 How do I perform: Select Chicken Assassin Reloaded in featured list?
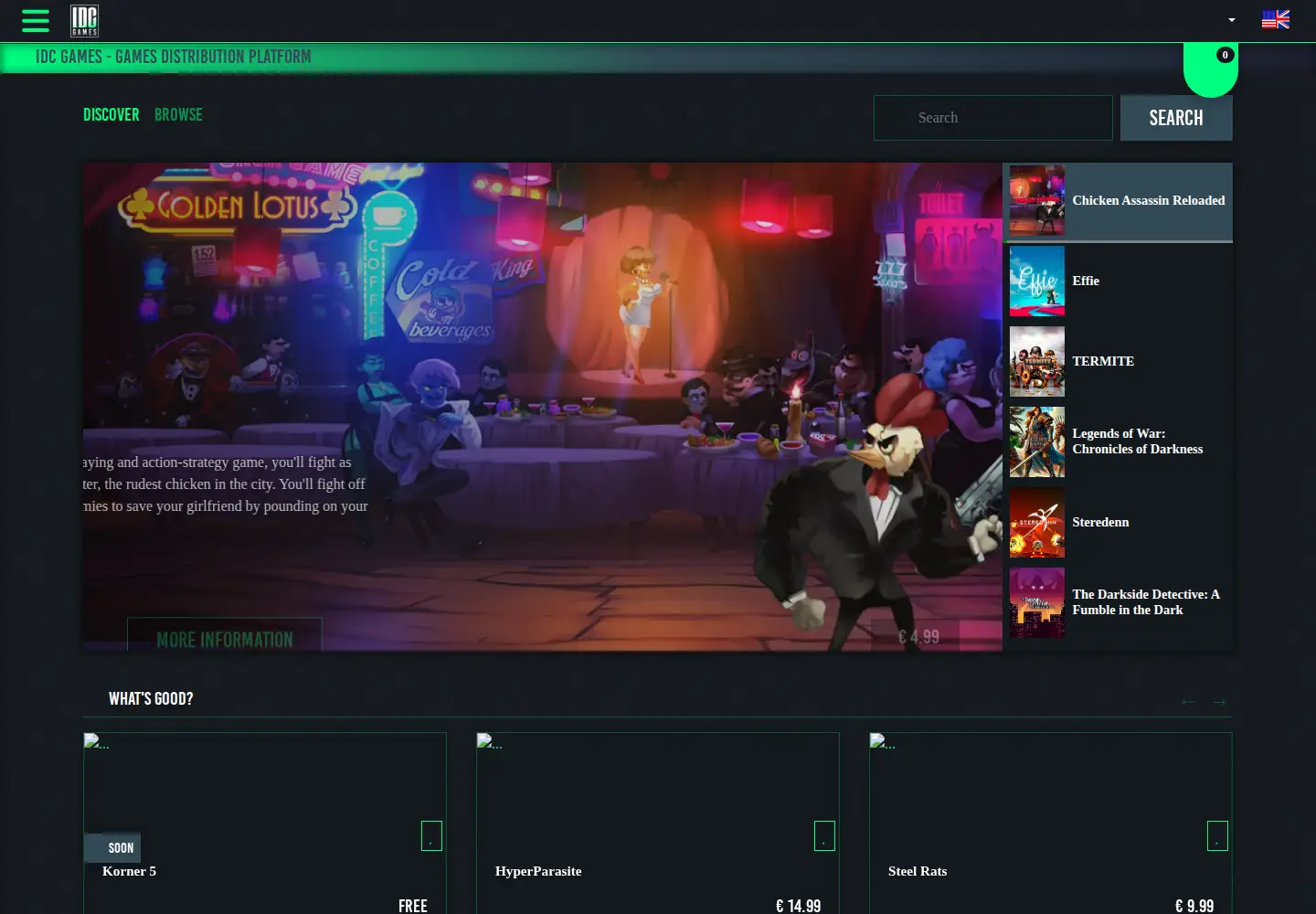(1118, 202)
